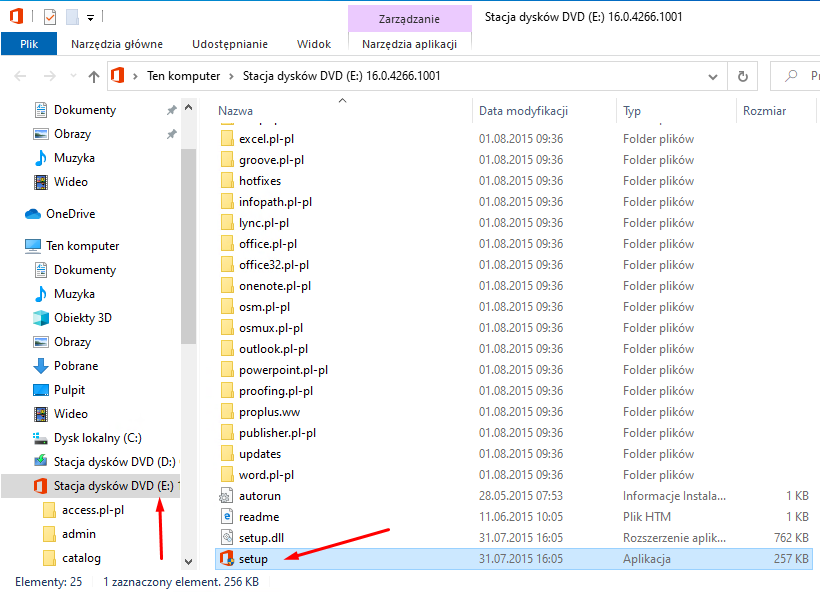Select the office32.pl-pl folder icon
This screenshot has height=592, width=820.
[x=227, y=265]
